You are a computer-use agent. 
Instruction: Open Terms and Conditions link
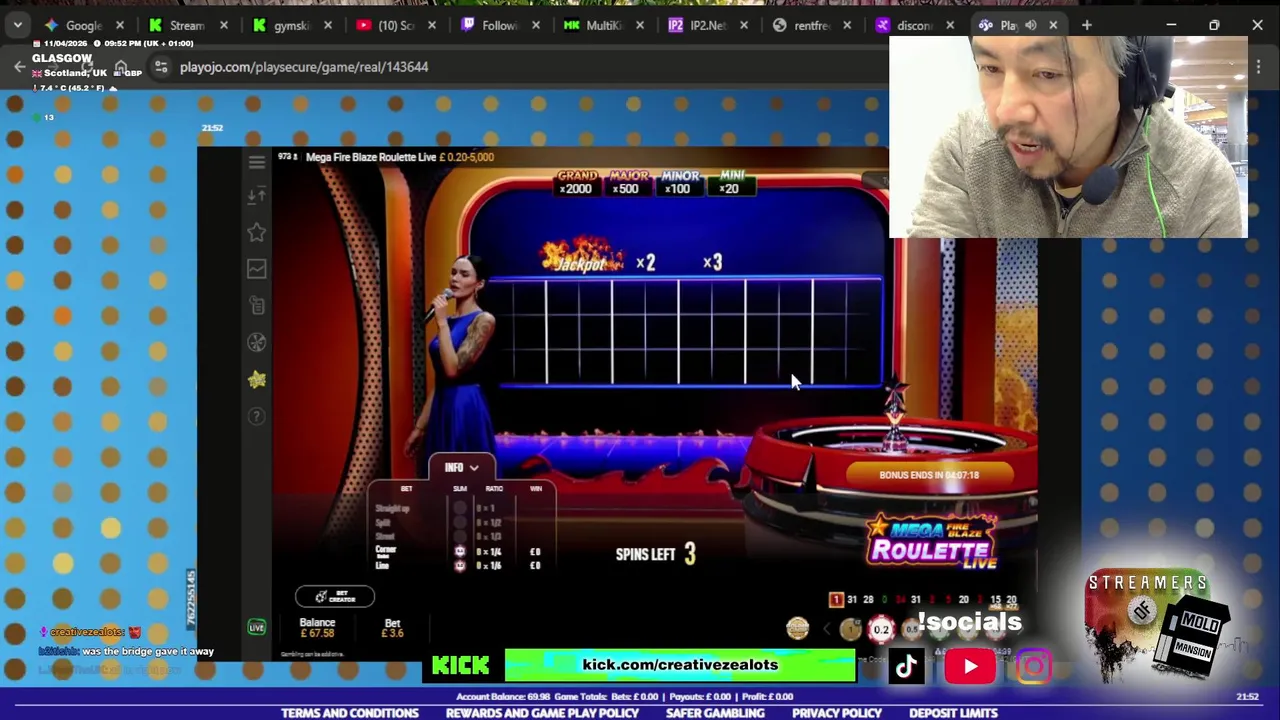coord(350,713)
